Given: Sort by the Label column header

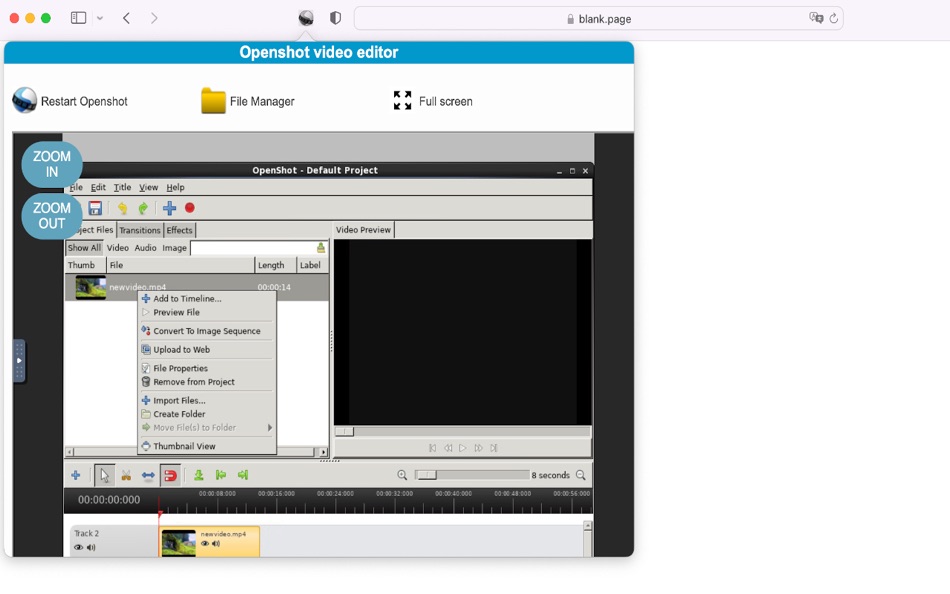Looking at the screenshot, I should pyautogui.click(x=313, y=265).
